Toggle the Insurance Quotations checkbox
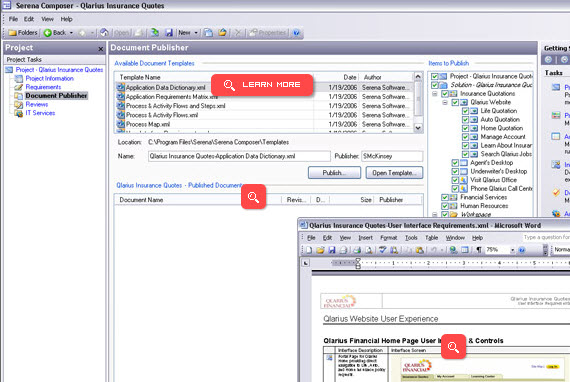This screenshot has height=382, width=570. click(x=445, y=94)
